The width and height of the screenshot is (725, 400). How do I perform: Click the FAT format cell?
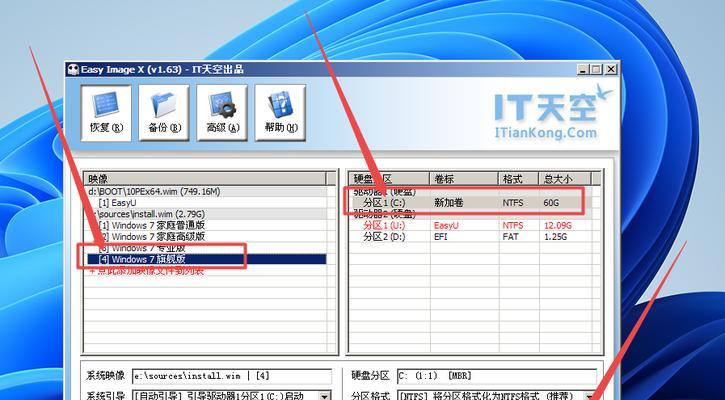click(510, 237)
